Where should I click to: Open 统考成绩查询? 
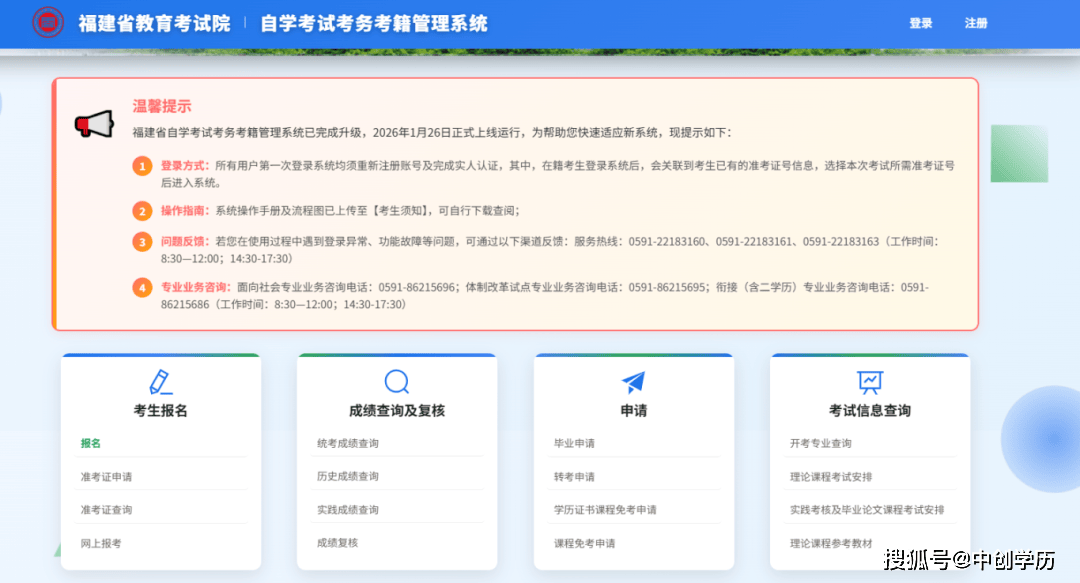click(348, 443)
